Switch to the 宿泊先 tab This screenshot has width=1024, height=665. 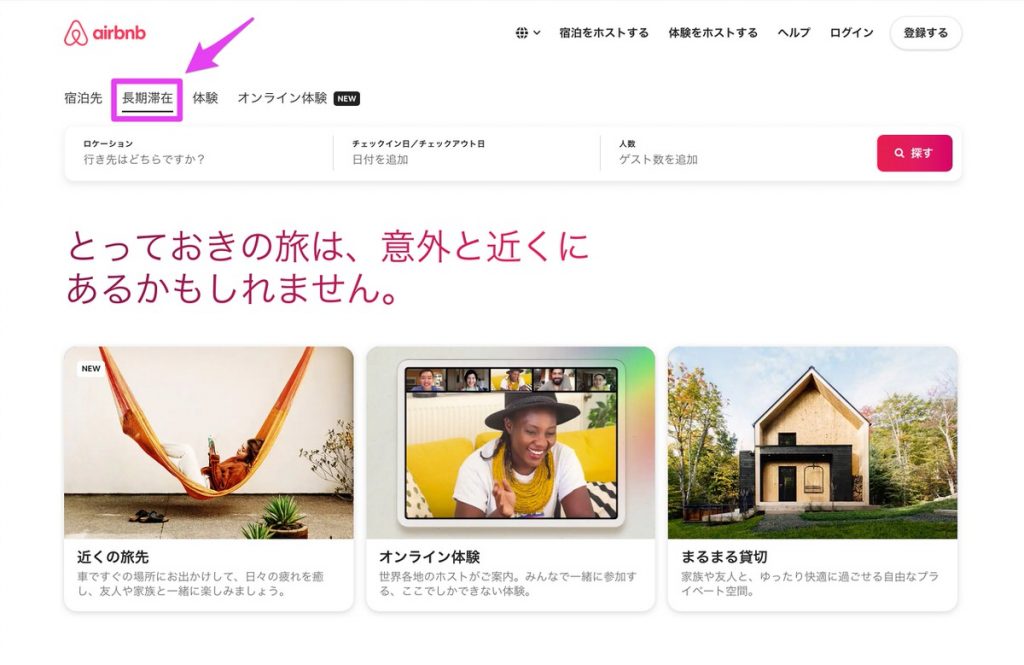pos(83,98)
